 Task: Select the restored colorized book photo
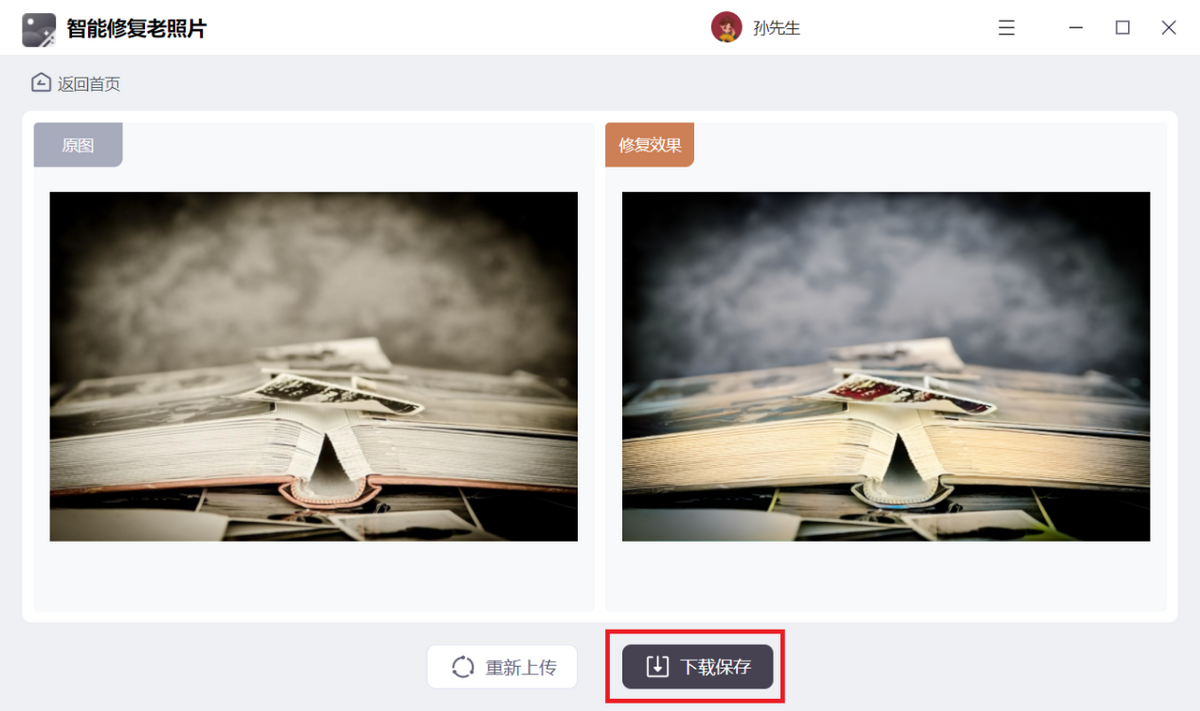click(886, 367)
